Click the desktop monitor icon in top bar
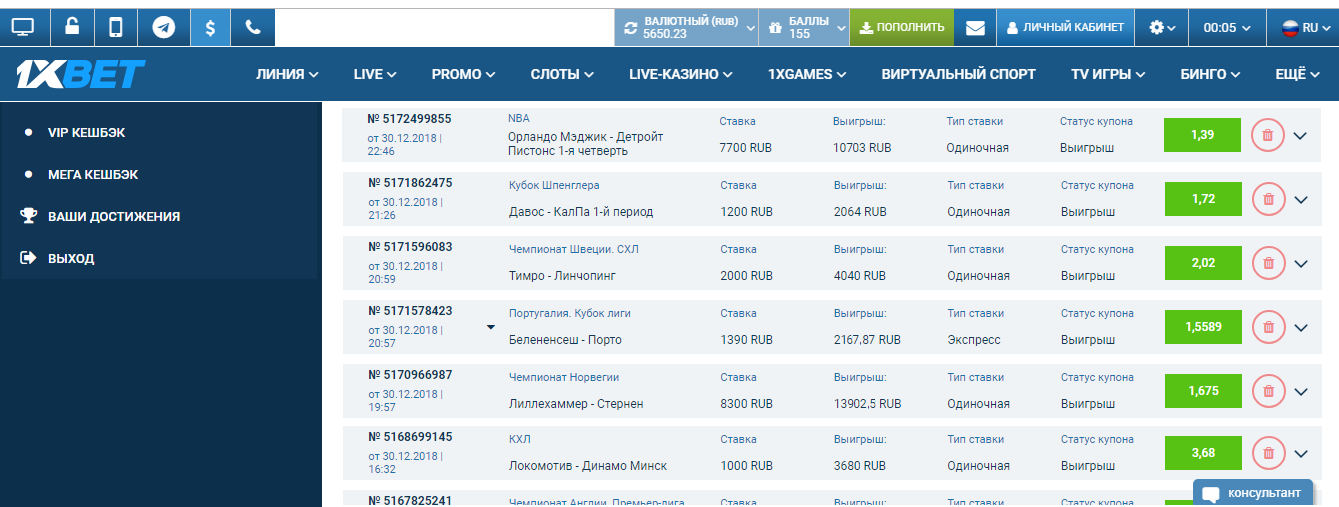 [x=23, y=27]
